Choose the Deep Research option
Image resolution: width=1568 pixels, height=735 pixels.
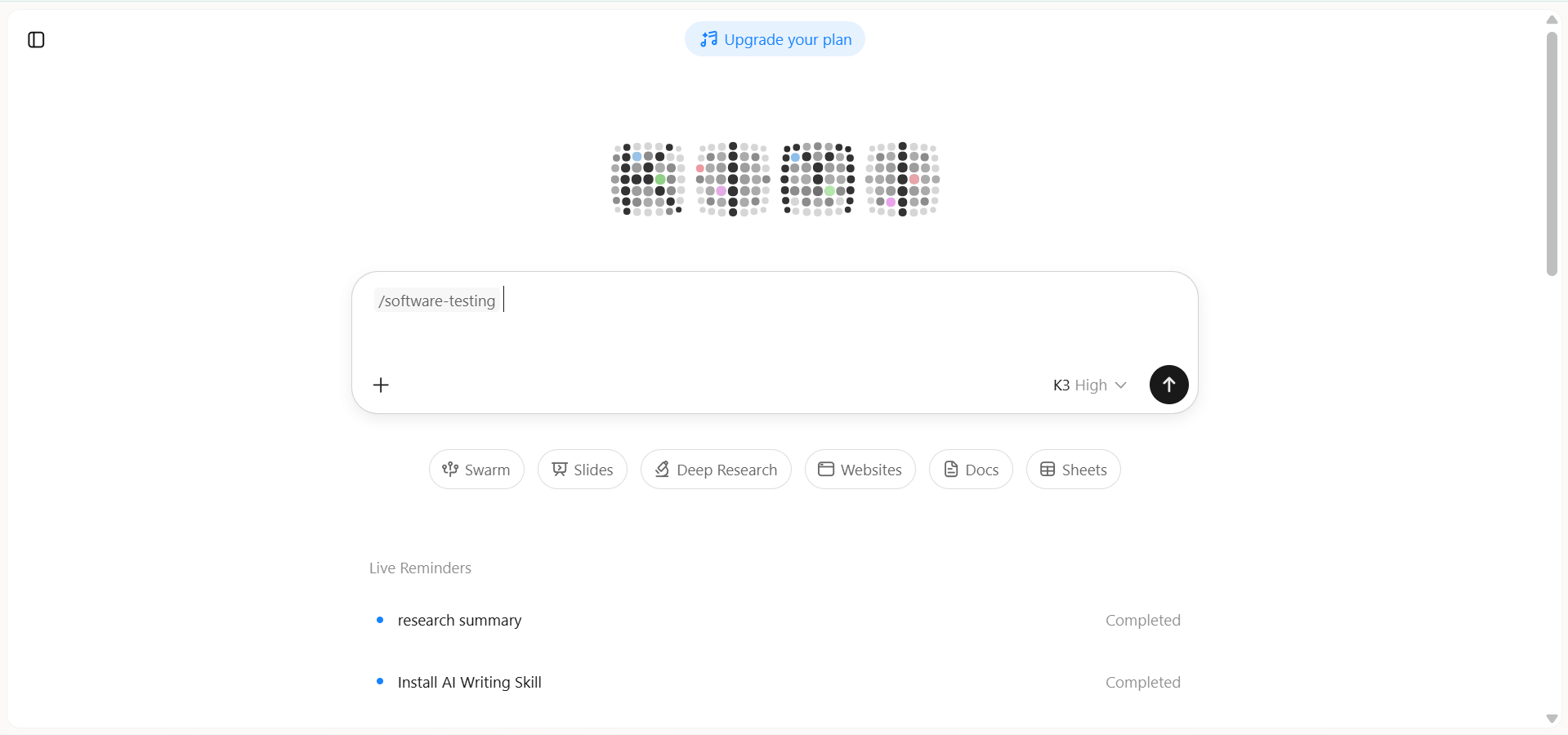(716, 470)
